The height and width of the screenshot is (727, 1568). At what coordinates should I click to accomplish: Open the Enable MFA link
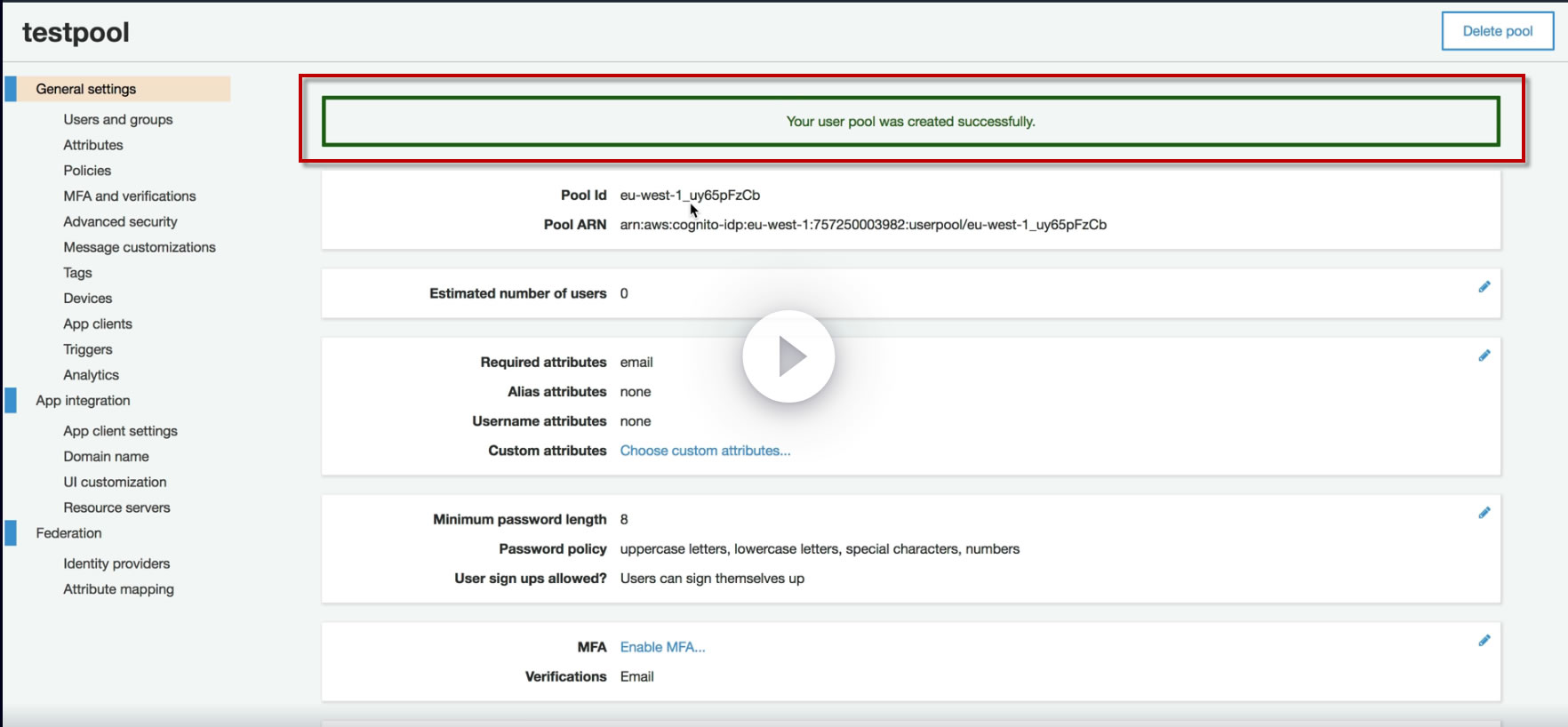point(662,647)
